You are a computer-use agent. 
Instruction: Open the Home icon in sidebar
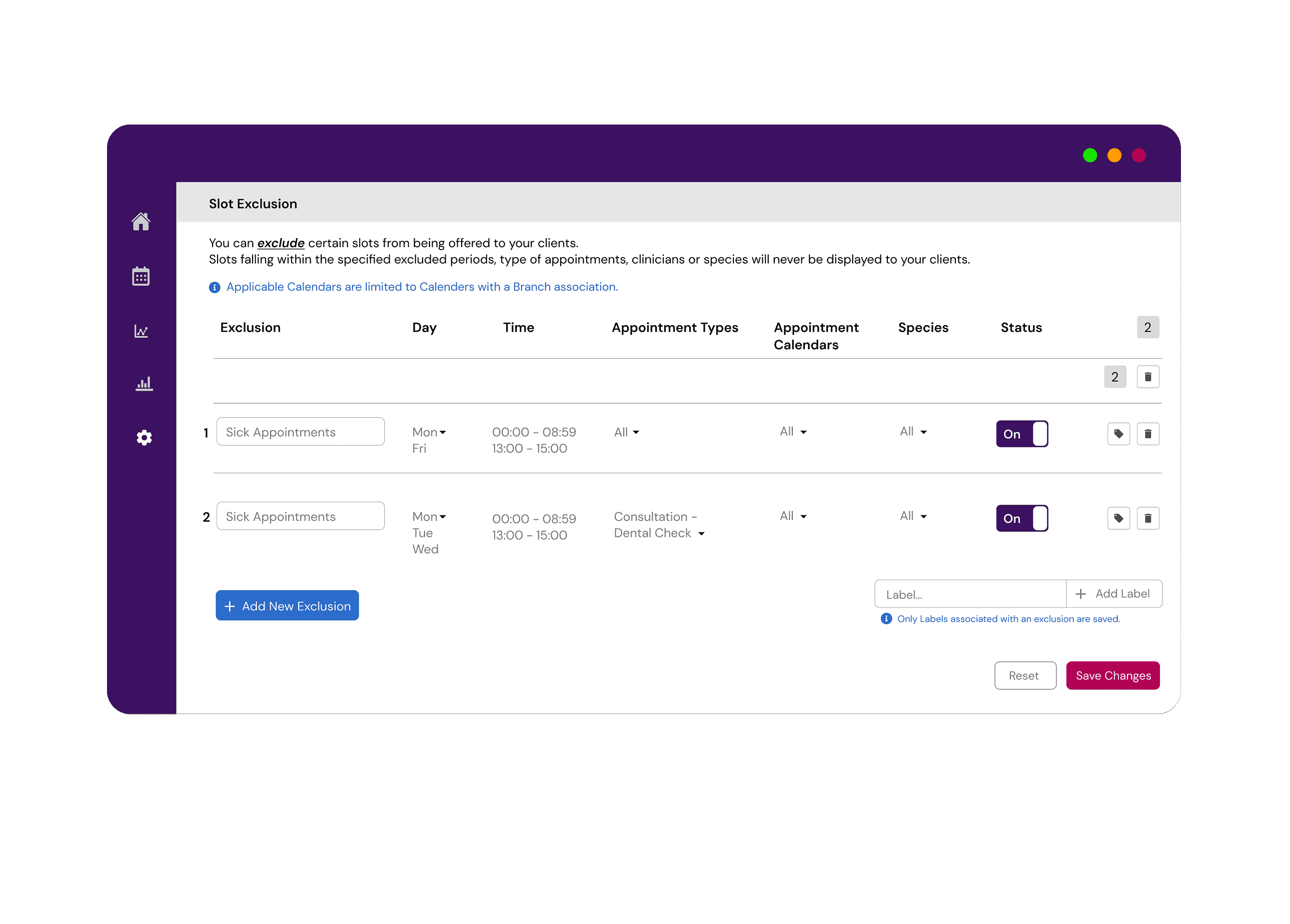click(141, 221)
